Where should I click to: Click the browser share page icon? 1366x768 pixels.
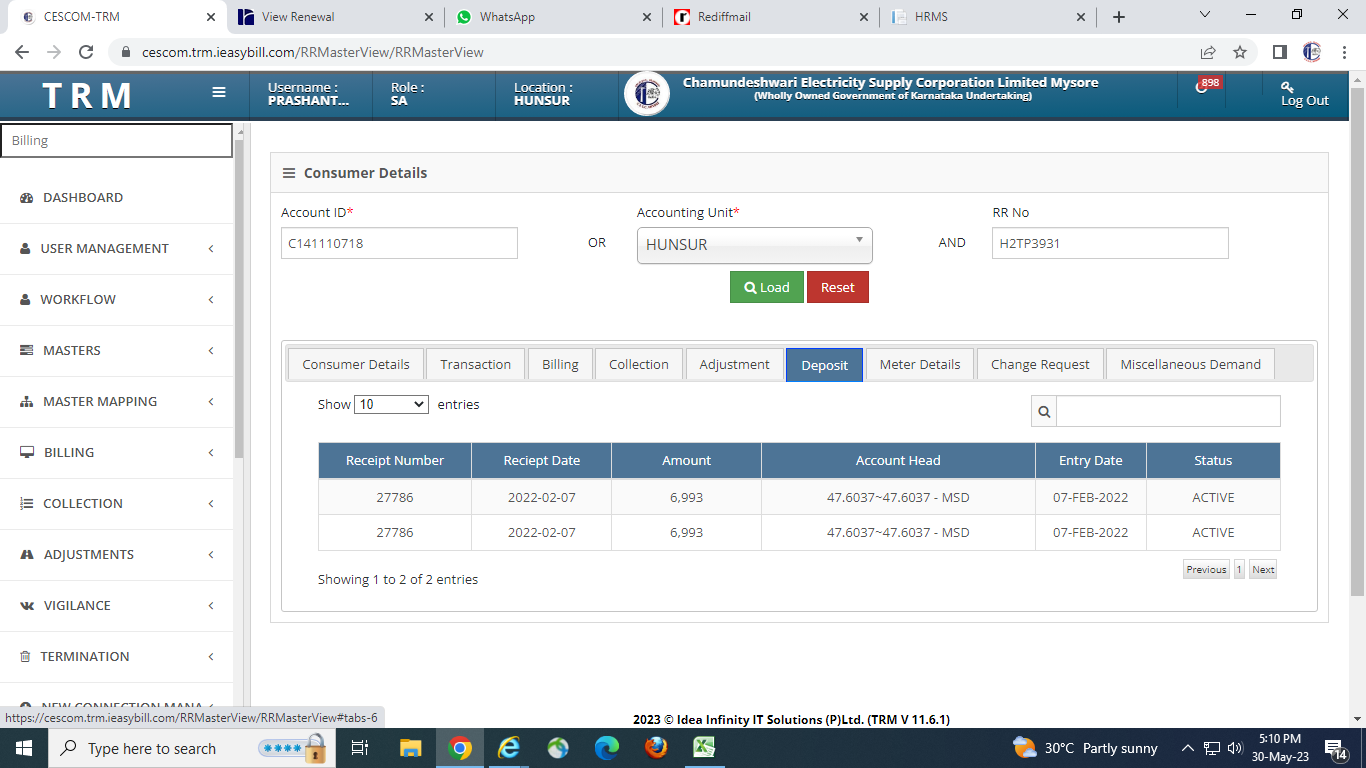tap(1208, 52)
